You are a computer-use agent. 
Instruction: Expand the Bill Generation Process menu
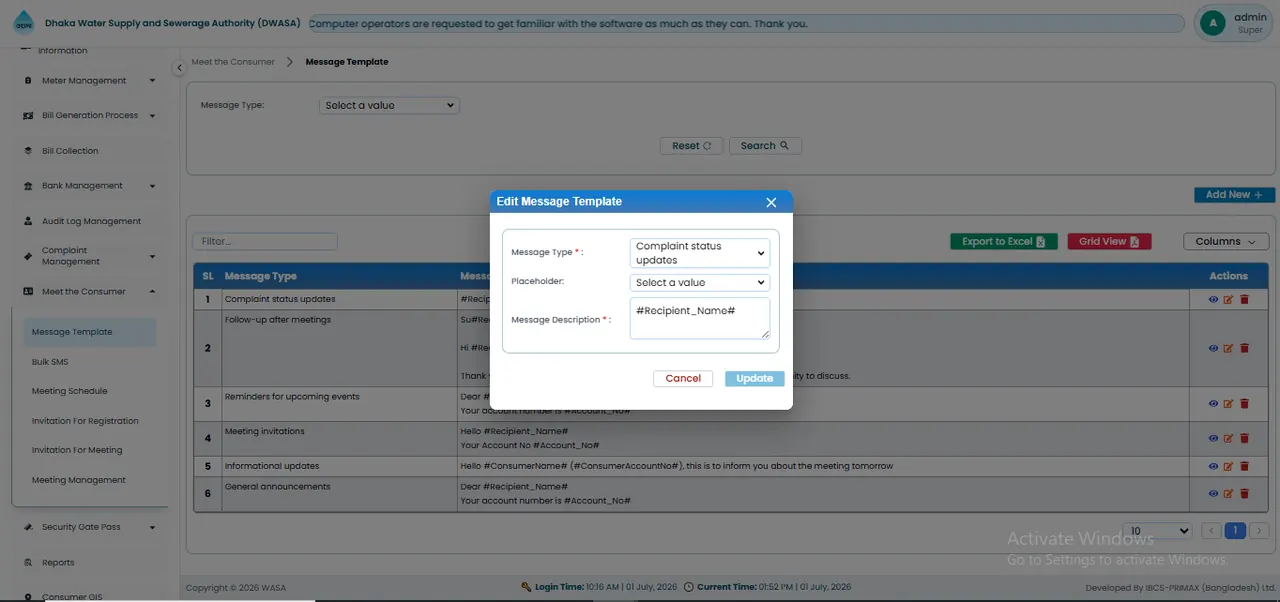click(x=89, y=116)
